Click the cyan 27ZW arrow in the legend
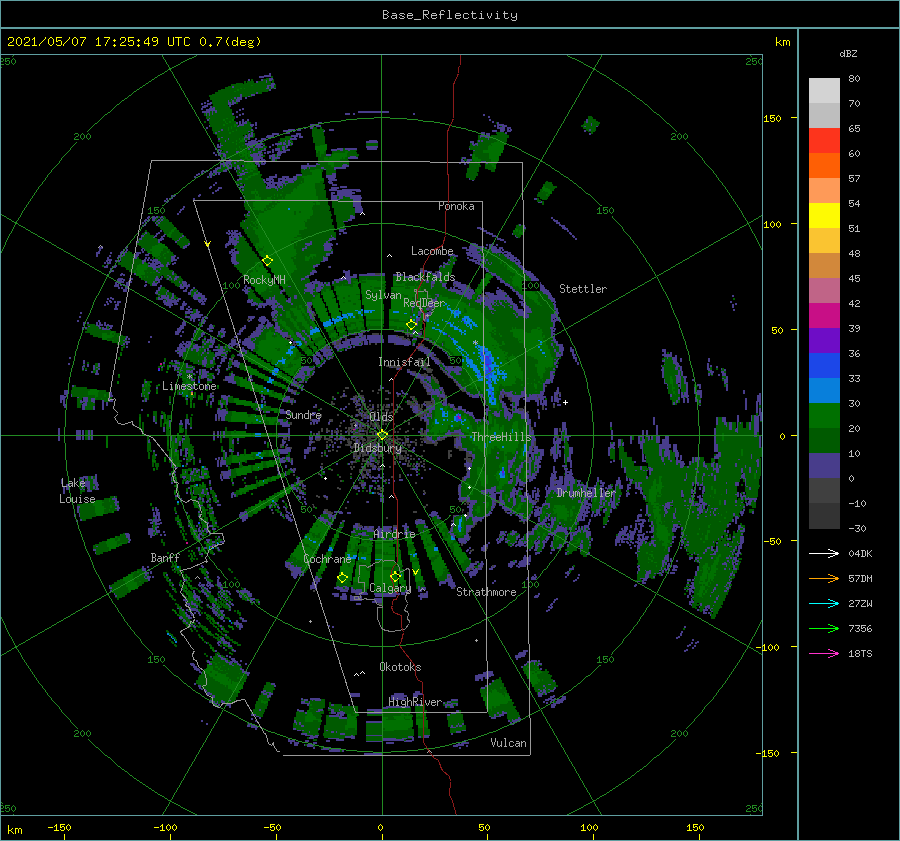The width and height of the screenshot is (900, 841). coord(824,603)
